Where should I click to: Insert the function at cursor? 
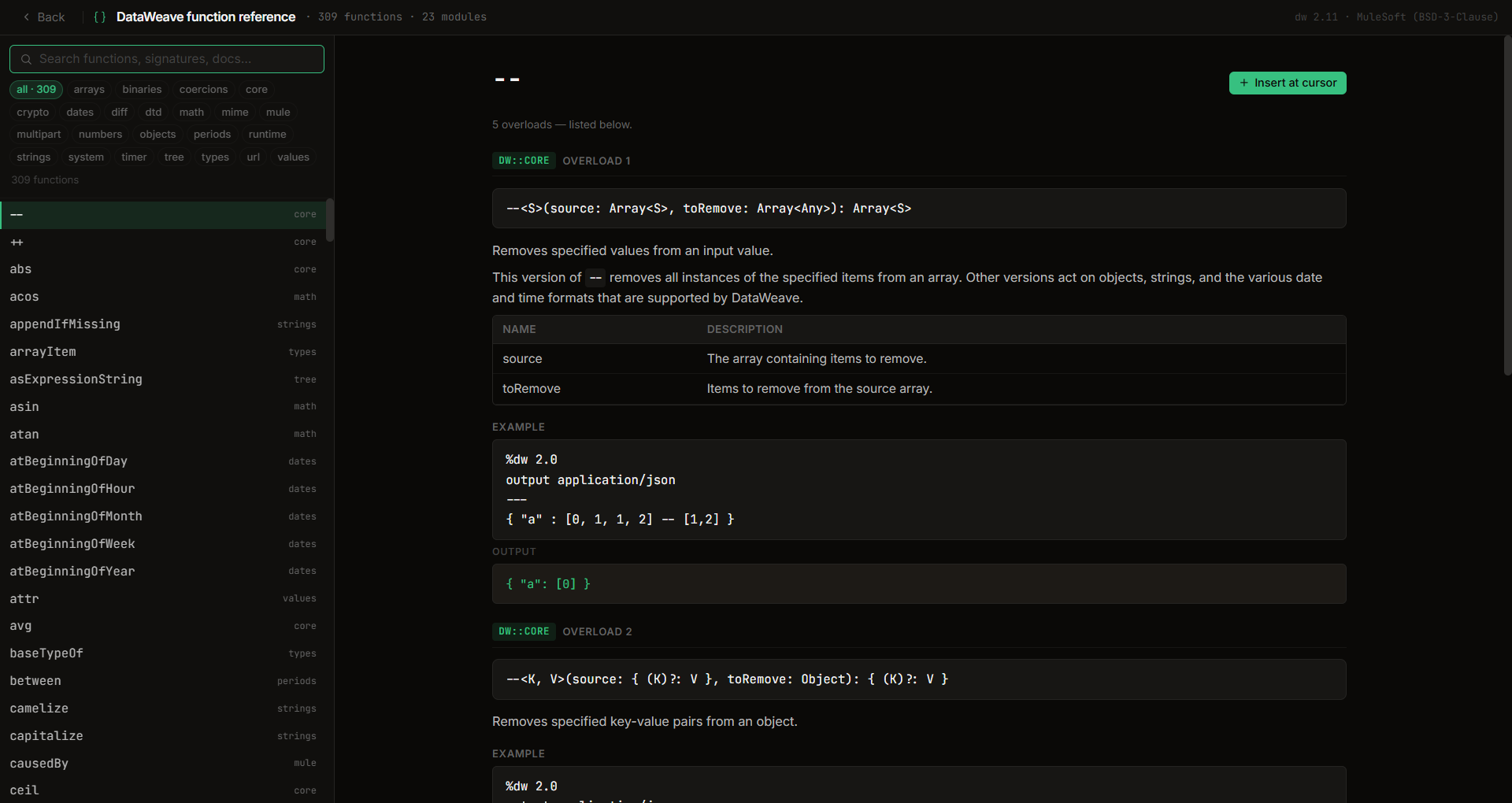[1288, 83]
